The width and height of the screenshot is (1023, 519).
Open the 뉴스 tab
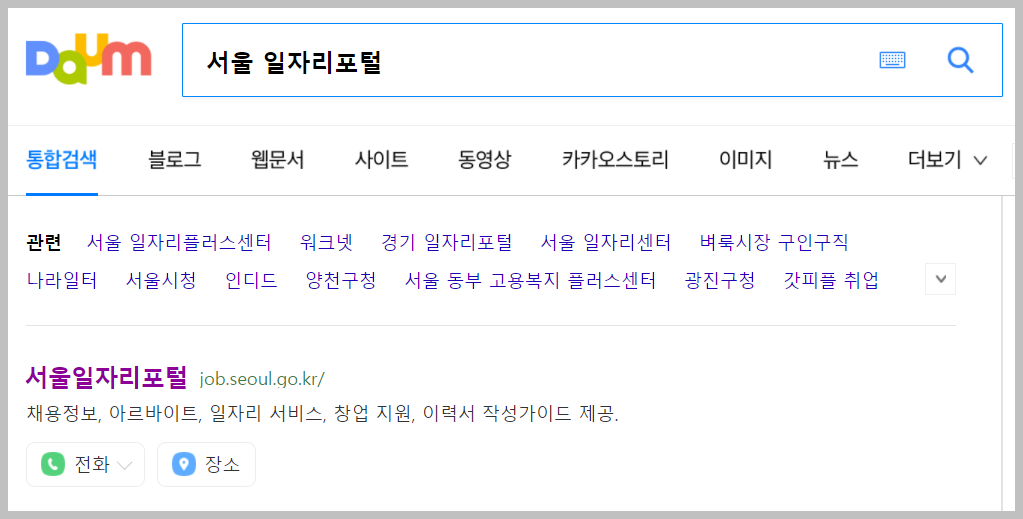click(x=840, y=159)
